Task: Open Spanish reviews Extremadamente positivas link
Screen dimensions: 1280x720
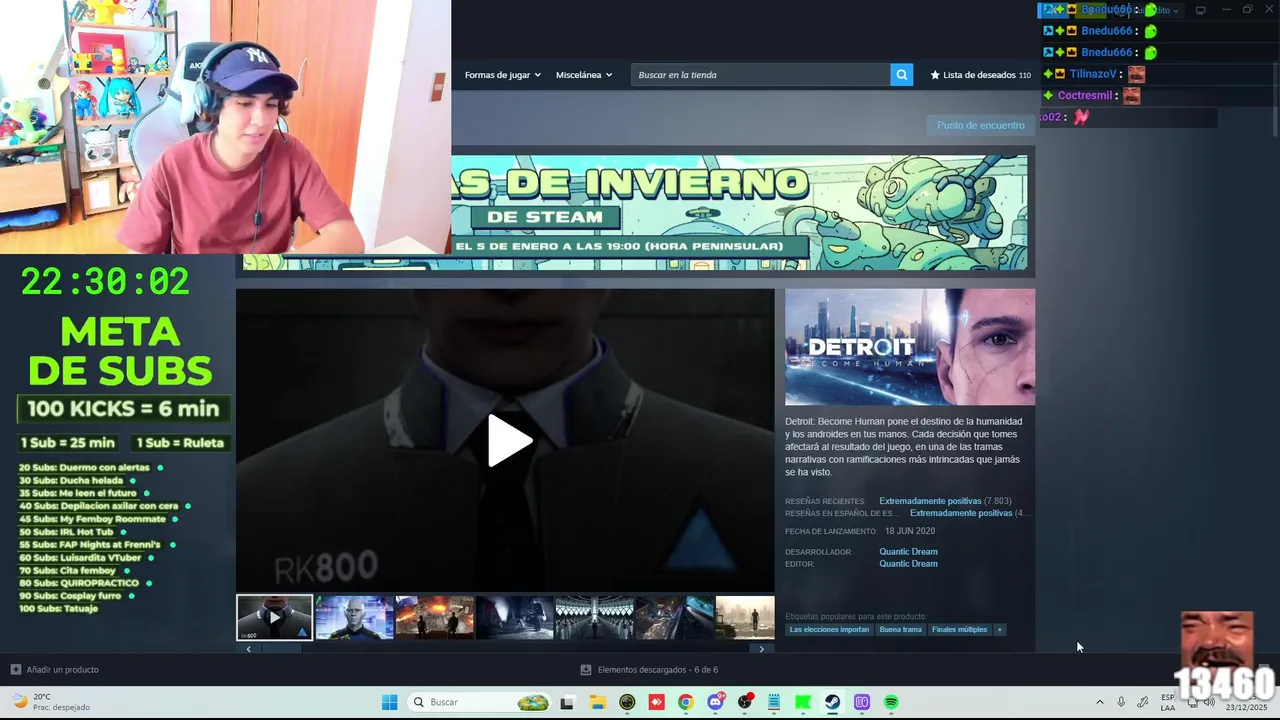Action: pos(961,513)
